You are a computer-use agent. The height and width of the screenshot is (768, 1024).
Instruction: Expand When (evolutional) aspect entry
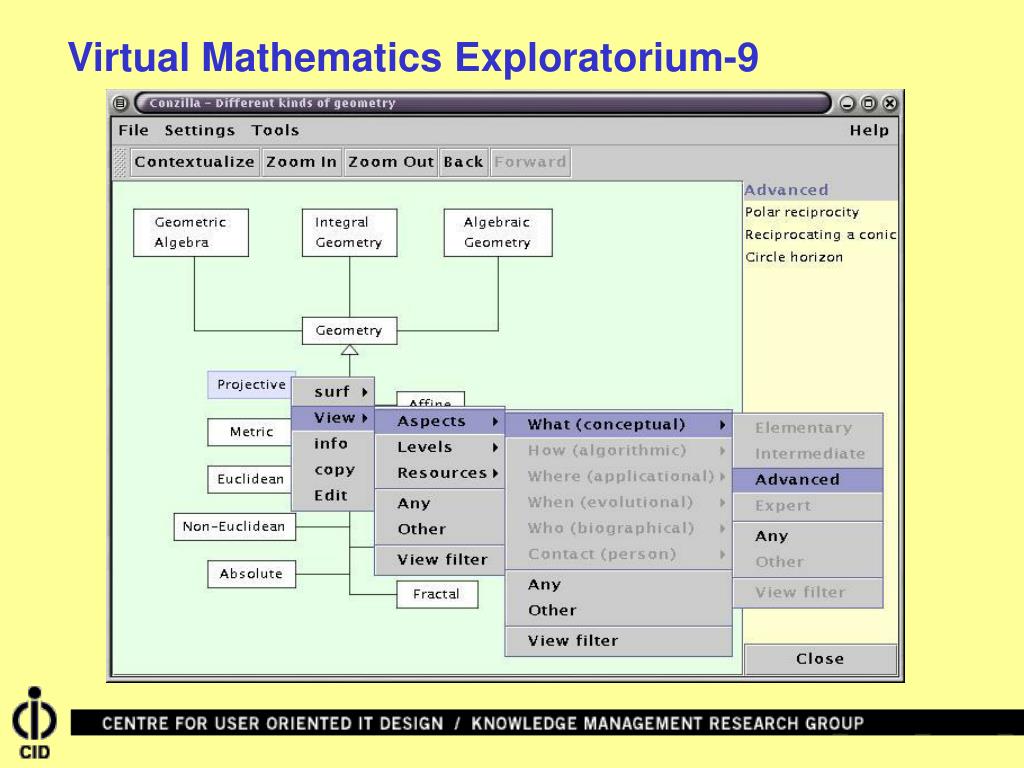618,502
